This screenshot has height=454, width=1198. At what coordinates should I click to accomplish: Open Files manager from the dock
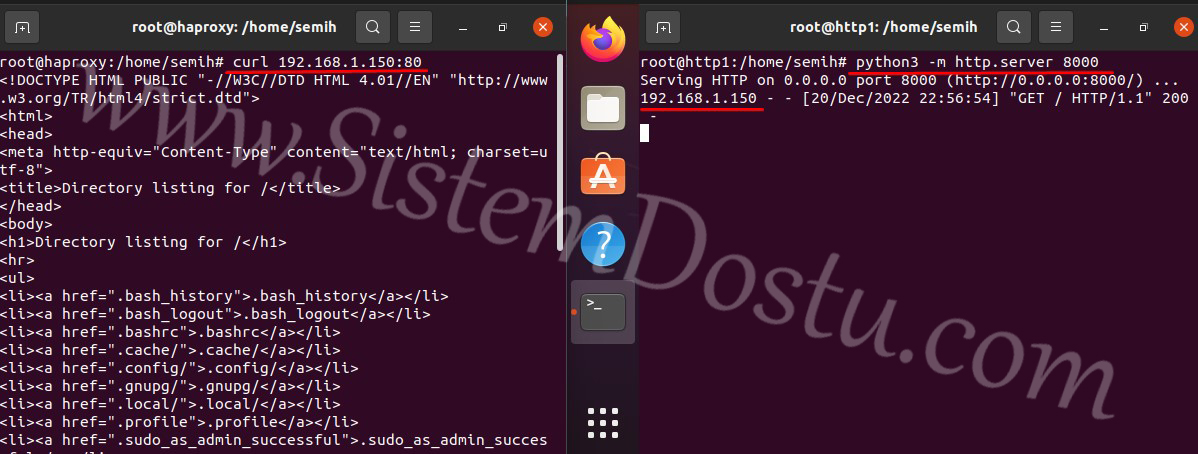pos(603,108)
